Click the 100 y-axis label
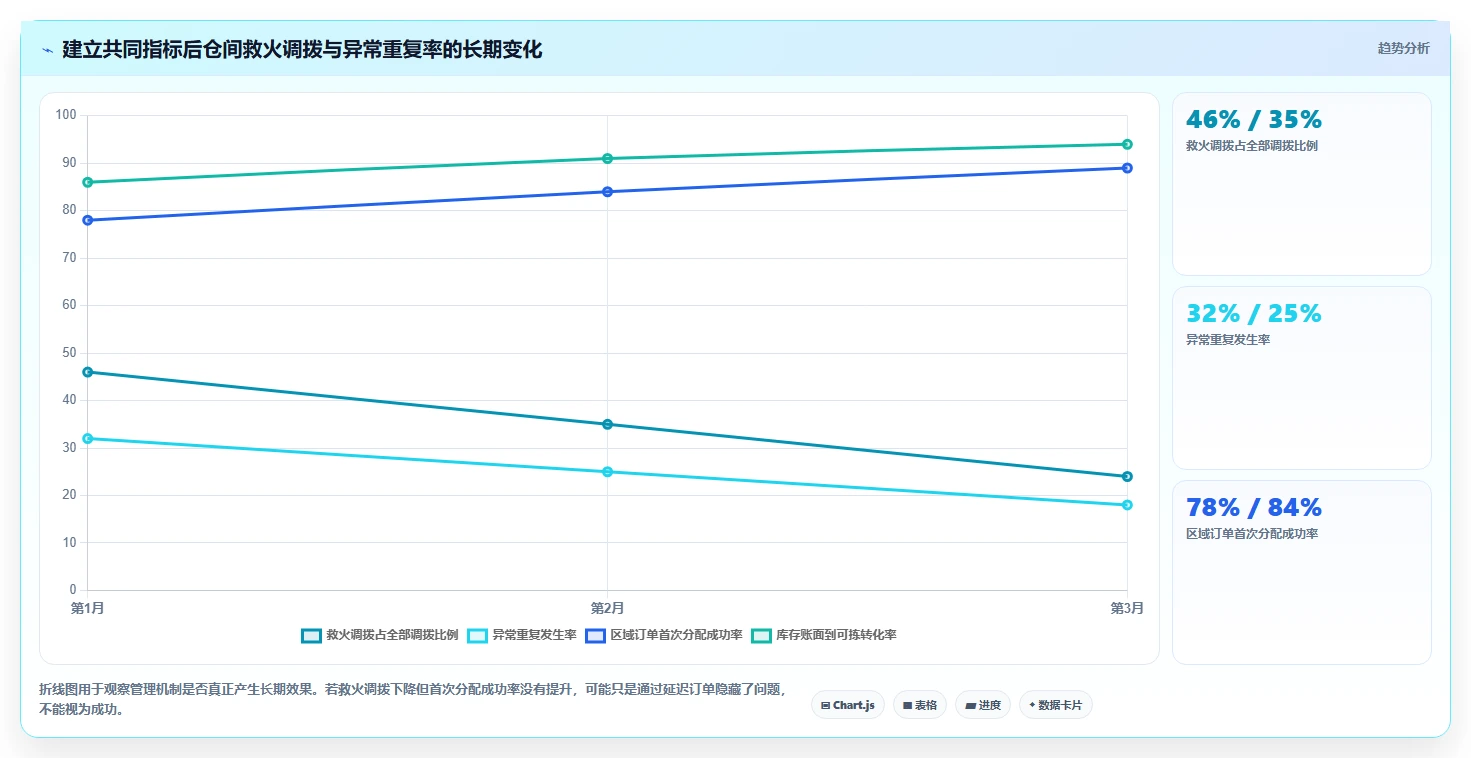The width and height of the screenshot is (1471, 758). click(x=66, y=115)
